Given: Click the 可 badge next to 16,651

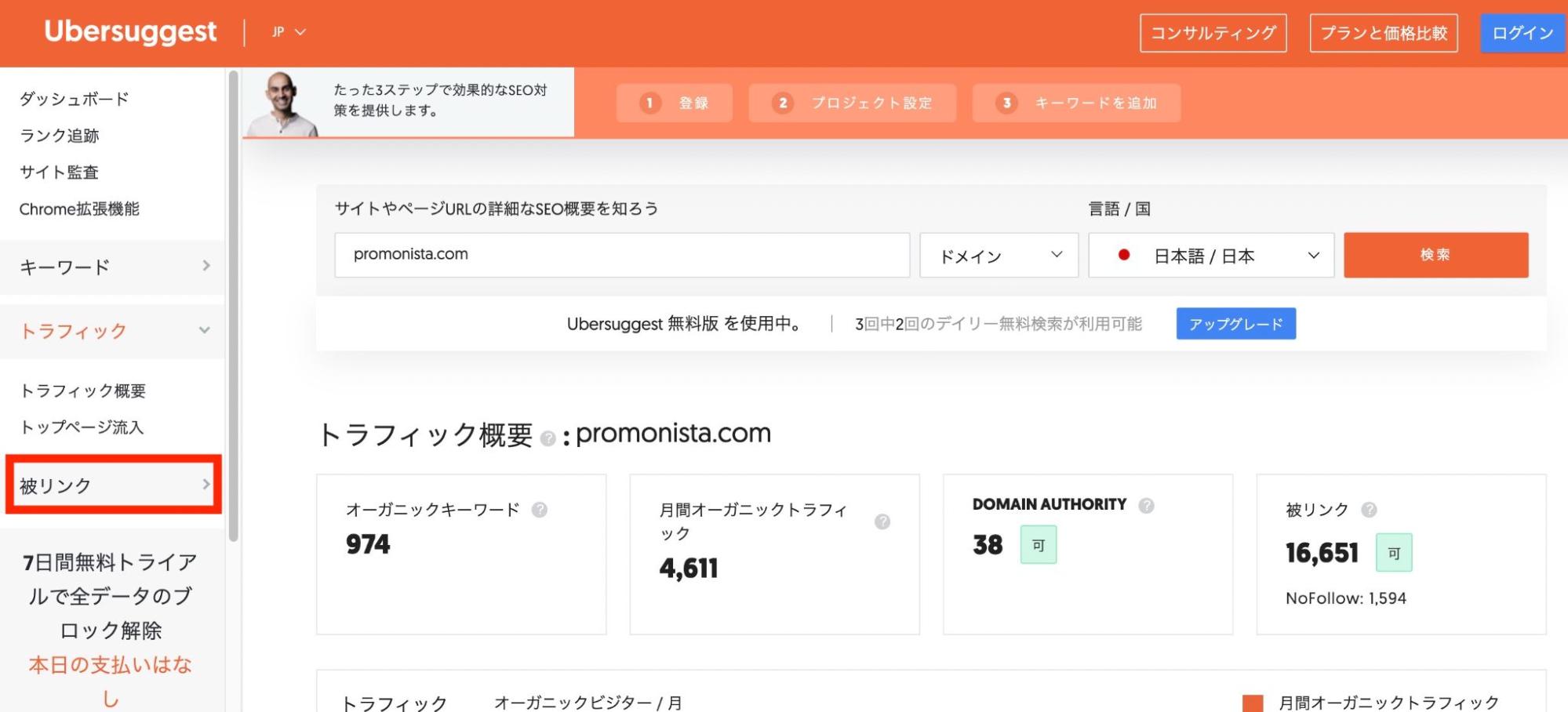Looking at the screenshot, I should point(1394,553).
